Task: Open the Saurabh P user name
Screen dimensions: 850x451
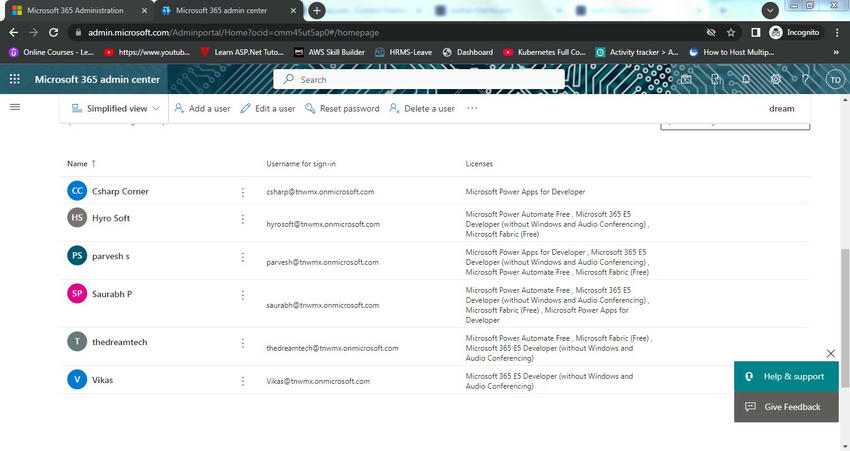Action: (x=112, y=294)
